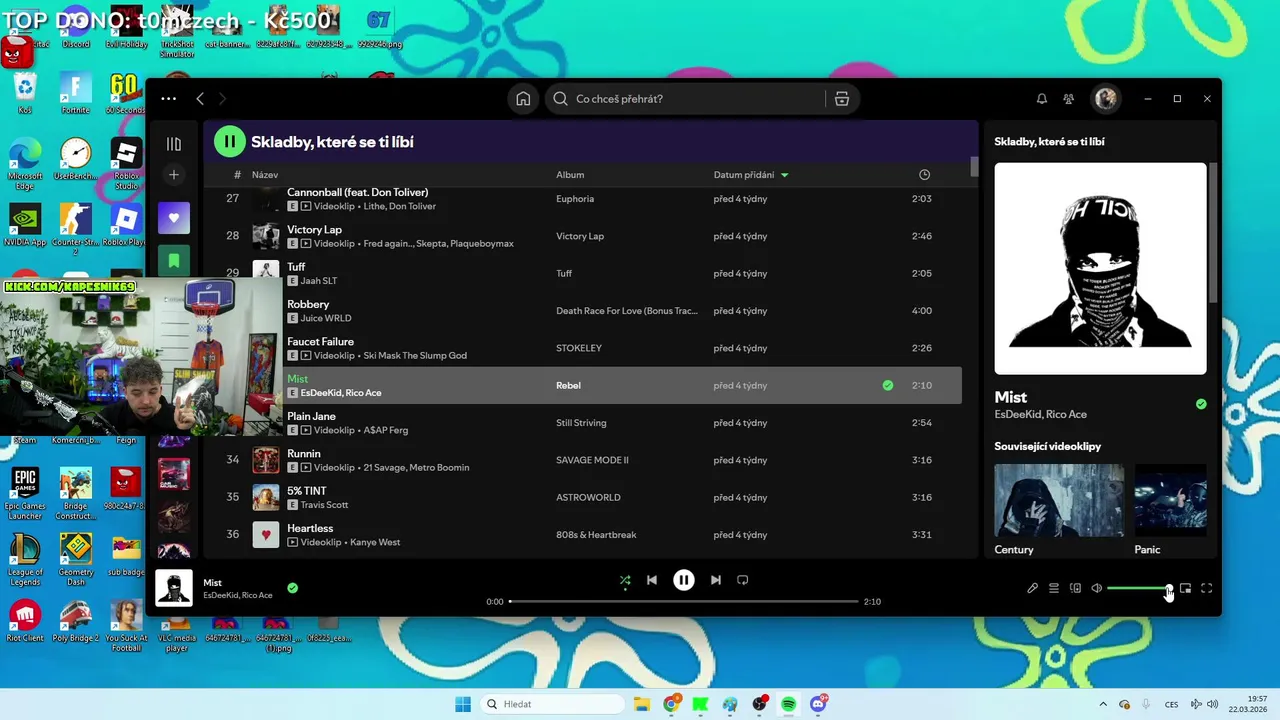Image resolution: width=1280 pixels, height=720 pixels.
Task: Enter full screen player view
Action: coord(1206,588)
